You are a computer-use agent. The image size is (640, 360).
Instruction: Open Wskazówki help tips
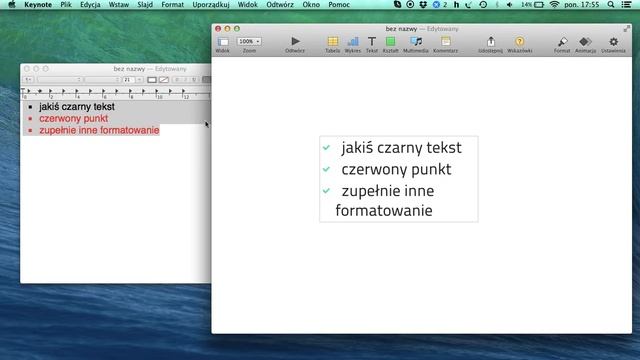[520, 44]
